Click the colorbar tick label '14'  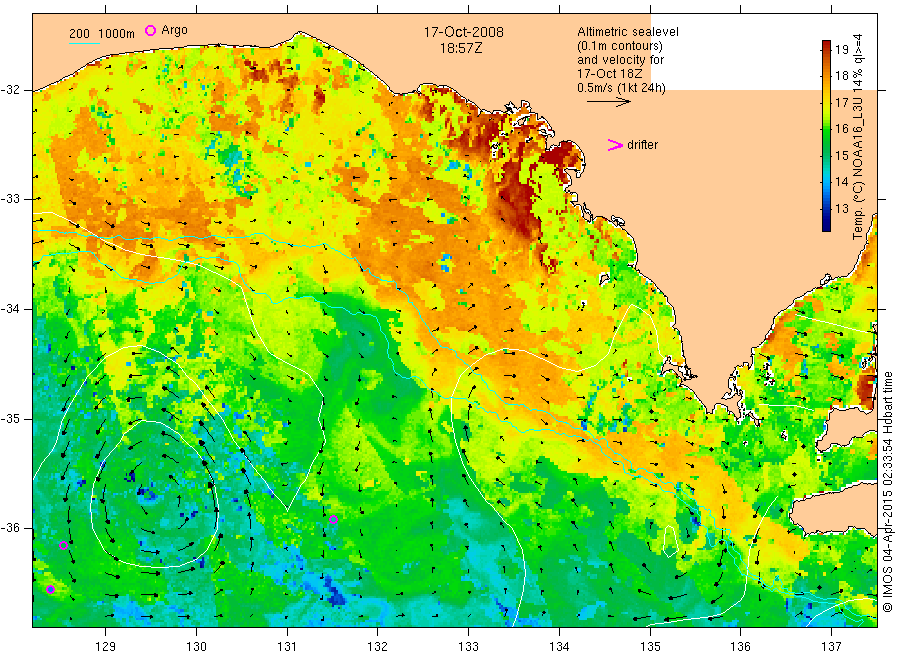click(842, 182)
